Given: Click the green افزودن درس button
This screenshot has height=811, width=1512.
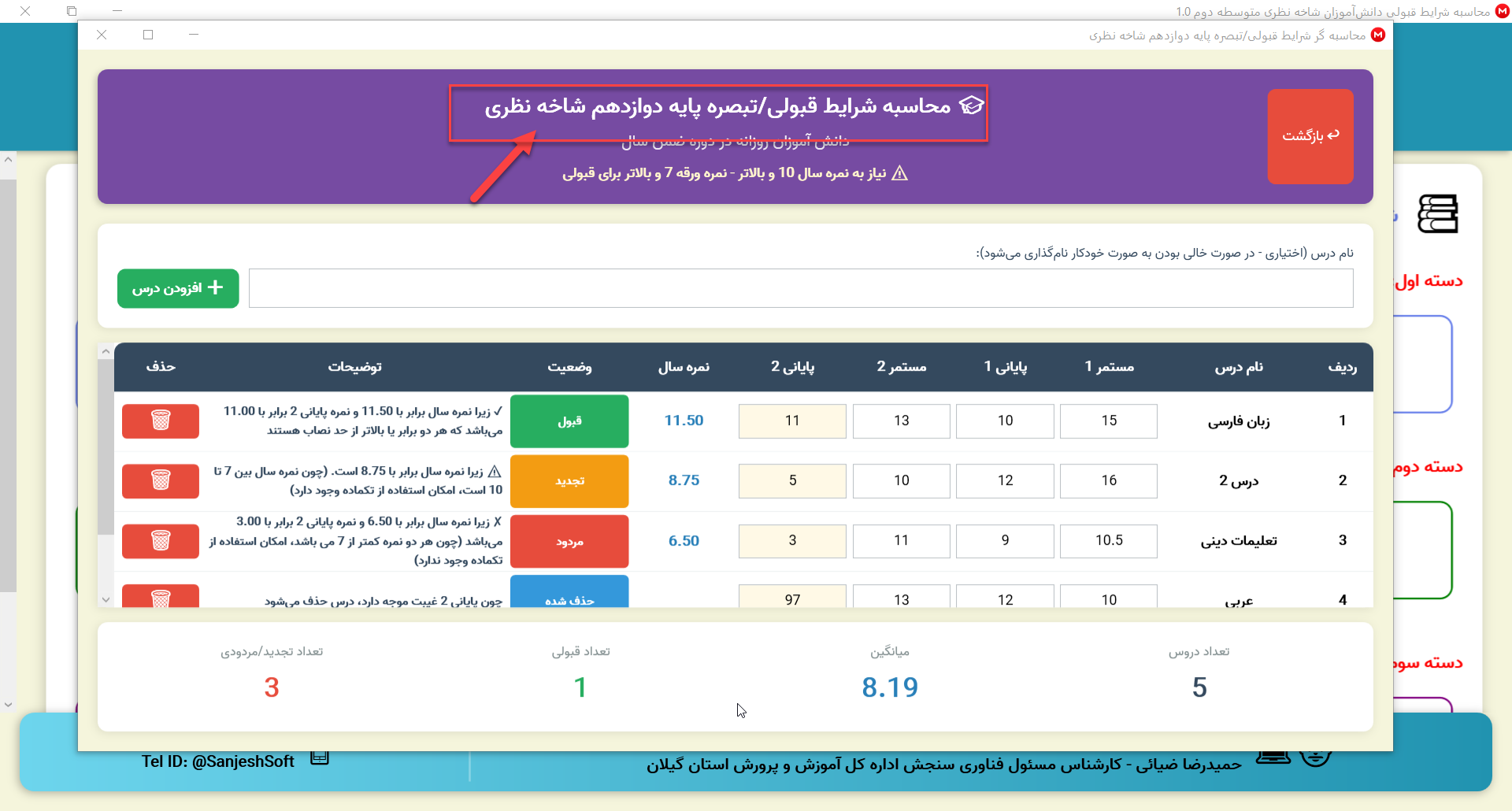Looking at the screenshot, I should 178,288.
